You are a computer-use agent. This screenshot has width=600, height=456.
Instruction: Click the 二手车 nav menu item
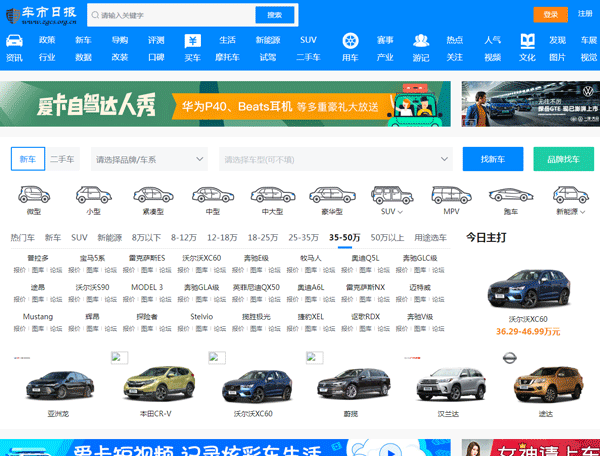click(x=308, y=57)
